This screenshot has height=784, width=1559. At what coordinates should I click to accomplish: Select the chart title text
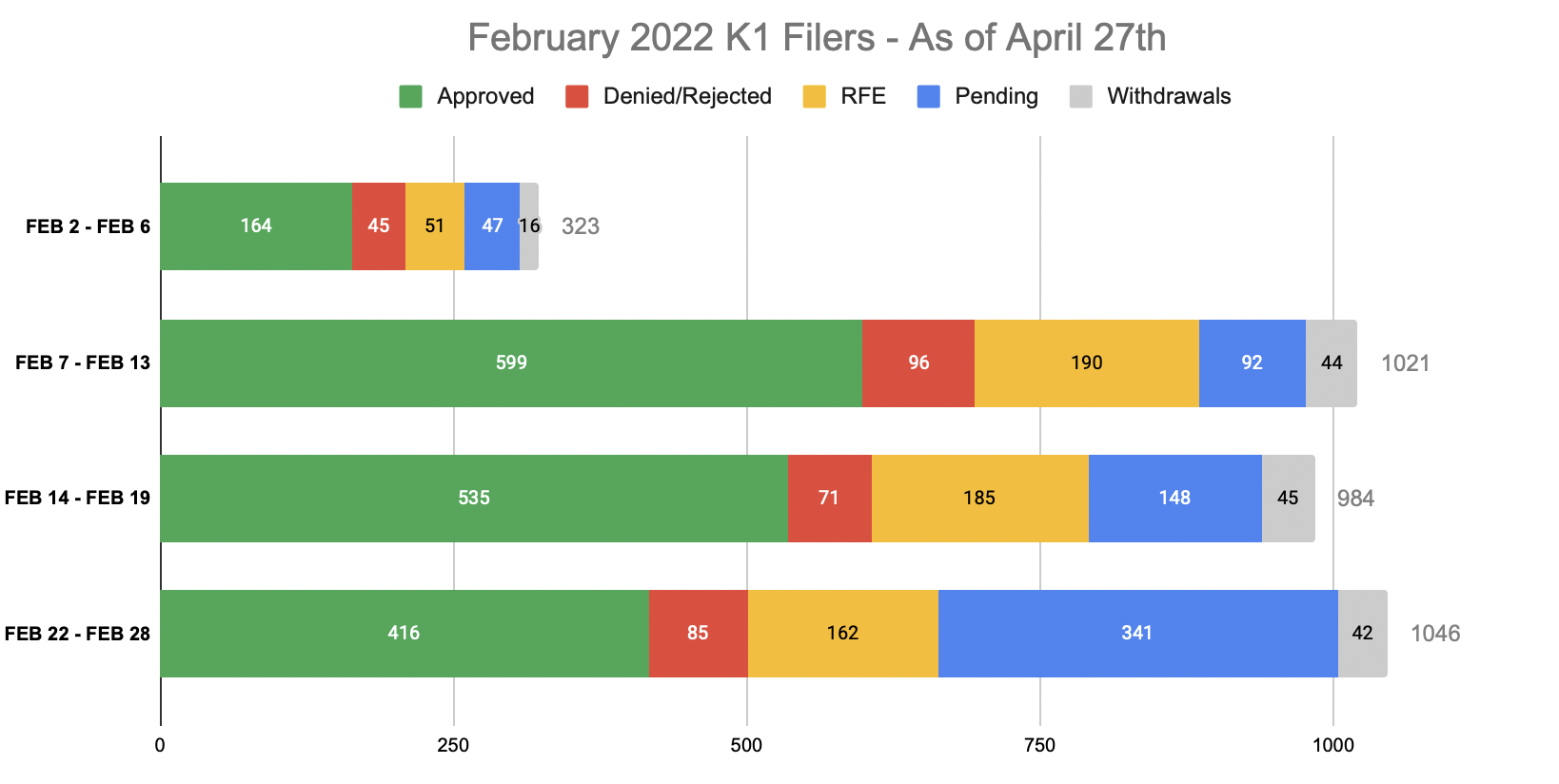817,38
